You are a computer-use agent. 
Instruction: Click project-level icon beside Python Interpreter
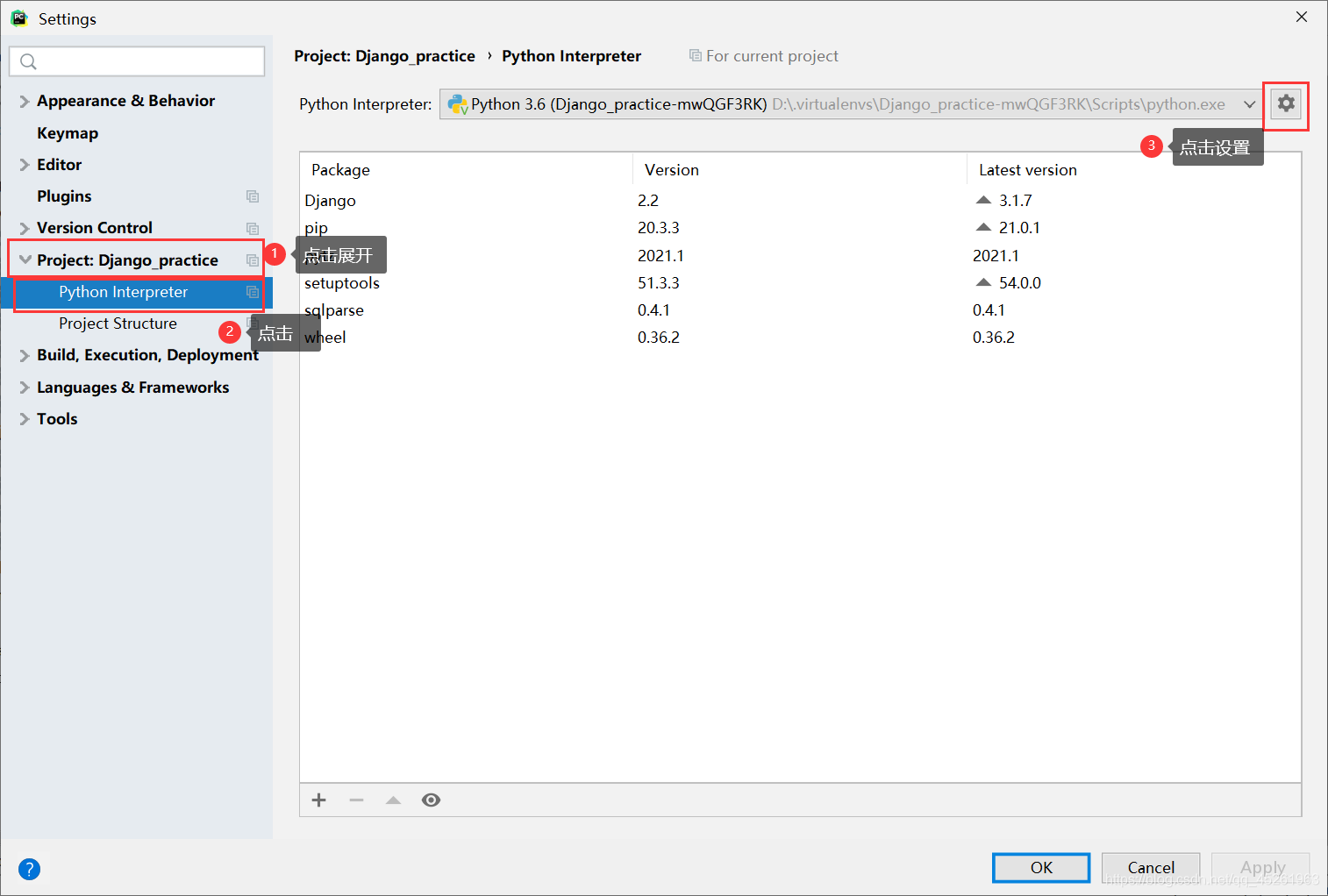(253, 292)
